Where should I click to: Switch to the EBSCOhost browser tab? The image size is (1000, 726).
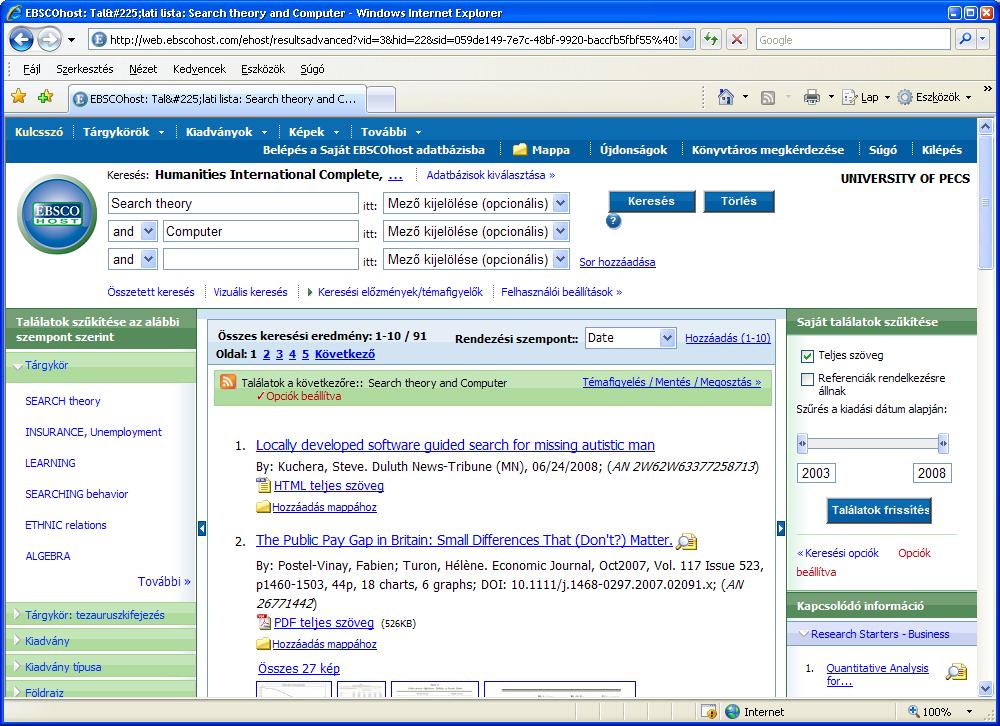tap(217, 99)
